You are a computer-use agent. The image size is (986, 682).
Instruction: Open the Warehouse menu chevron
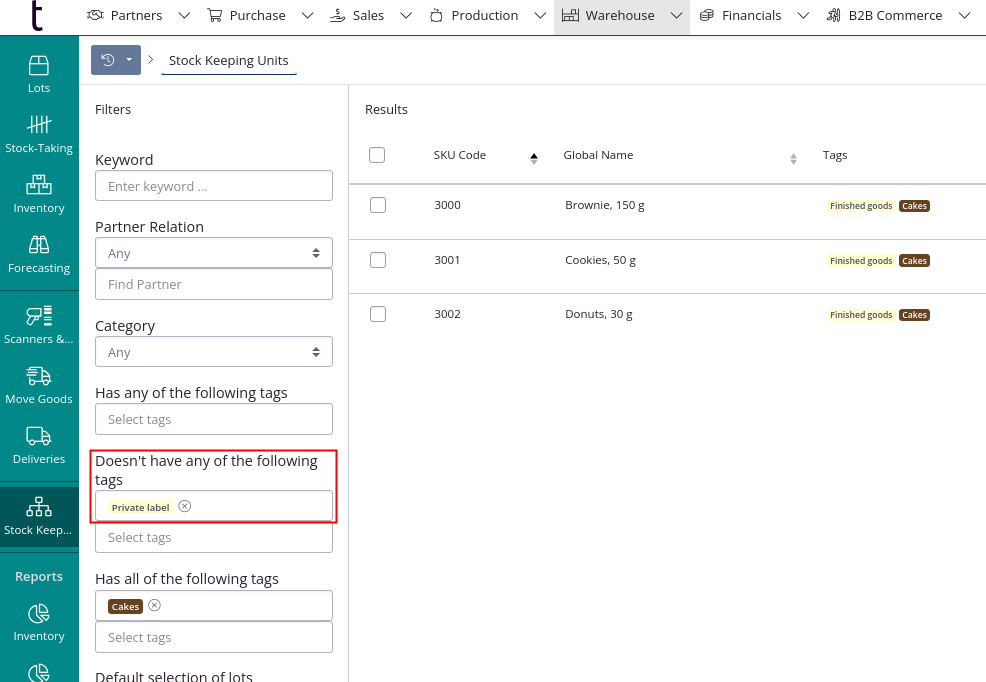pyautogui.click(x=677, y=15)
